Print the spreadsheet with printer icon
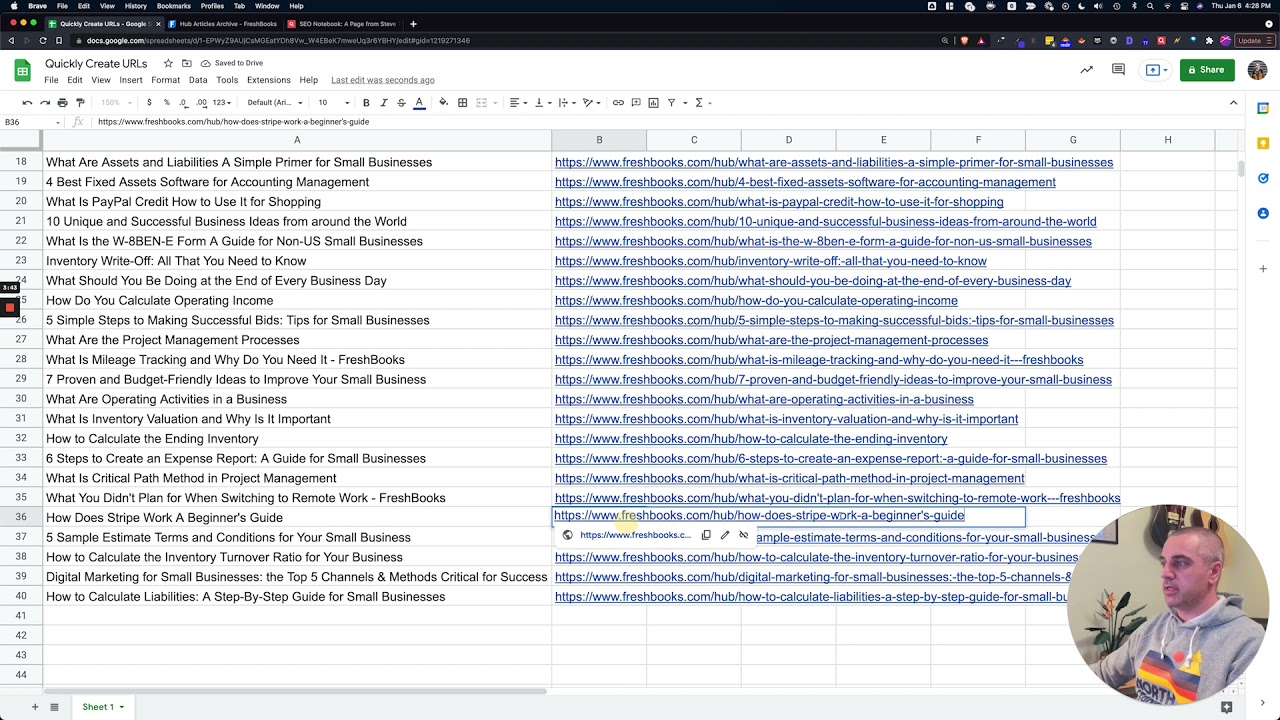 pos(62,102)
